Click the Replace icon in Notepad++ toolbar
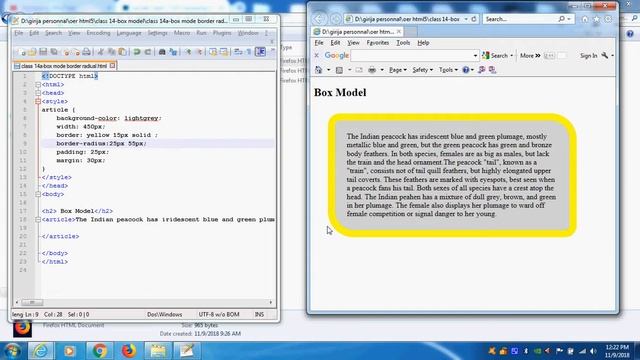Screen dimensions: 640x360 pyautogui.click(x=173, y=52)
